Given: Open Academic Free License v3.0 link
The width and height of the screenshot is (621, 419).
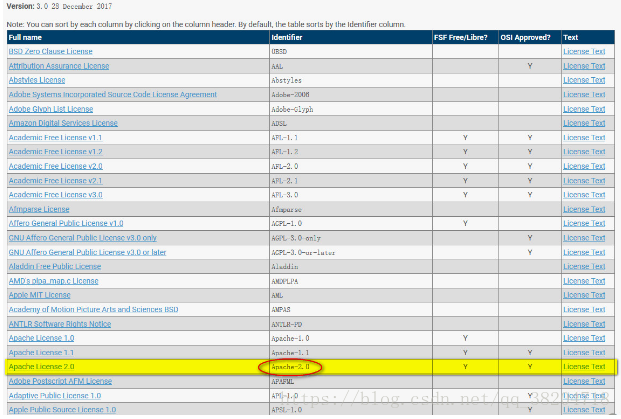Looking at the screenshot, I should click(x=55, y=195).
